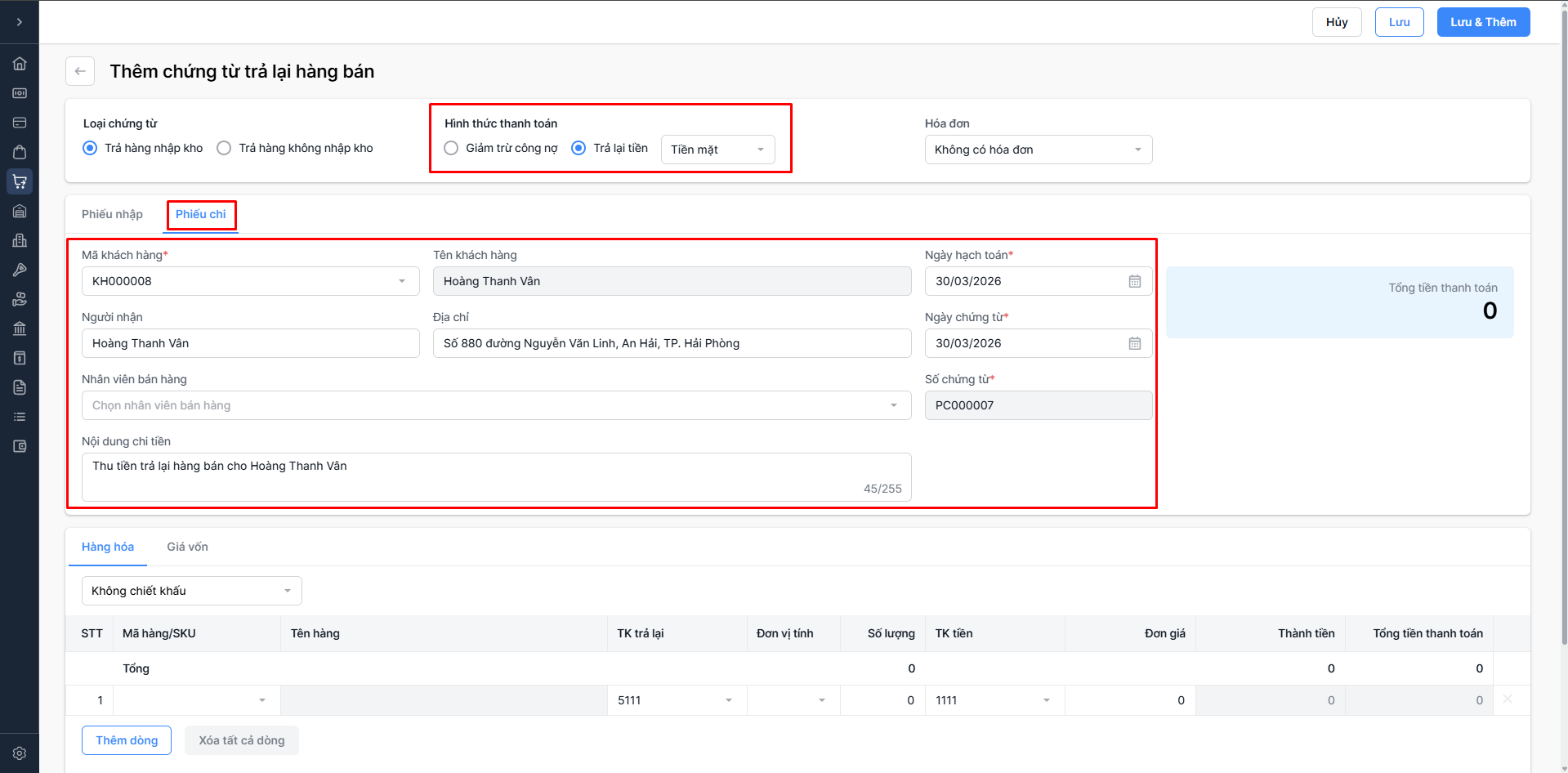
Task: Click the settings gear icon in the sidebar
Action: pos(20,753)
